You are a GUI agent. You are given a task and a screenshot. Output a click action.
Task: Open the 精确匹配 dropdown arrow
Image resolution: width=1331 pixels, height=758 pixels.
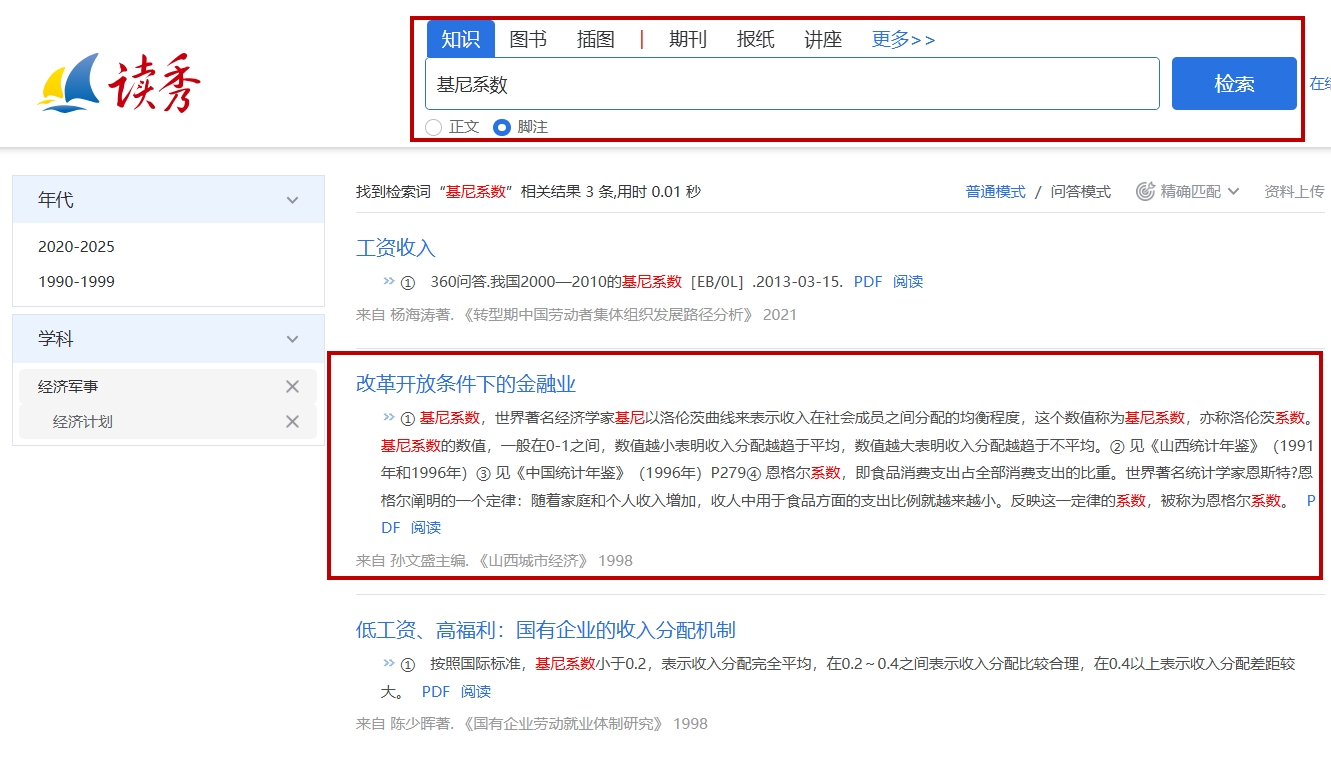click(1233, 192)
